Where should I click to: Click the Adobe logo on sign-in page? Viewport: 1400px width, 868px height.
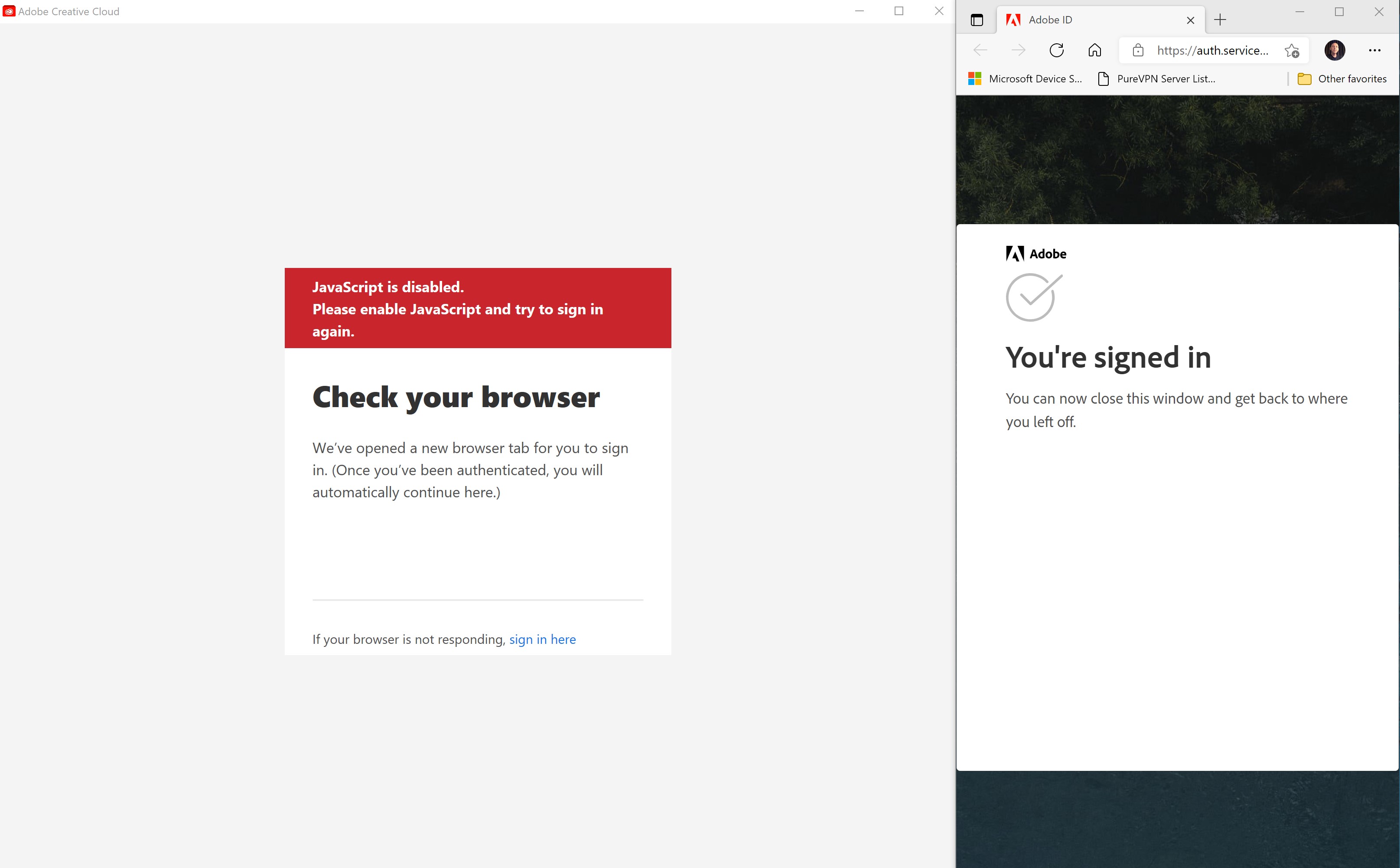(1035, 254)
